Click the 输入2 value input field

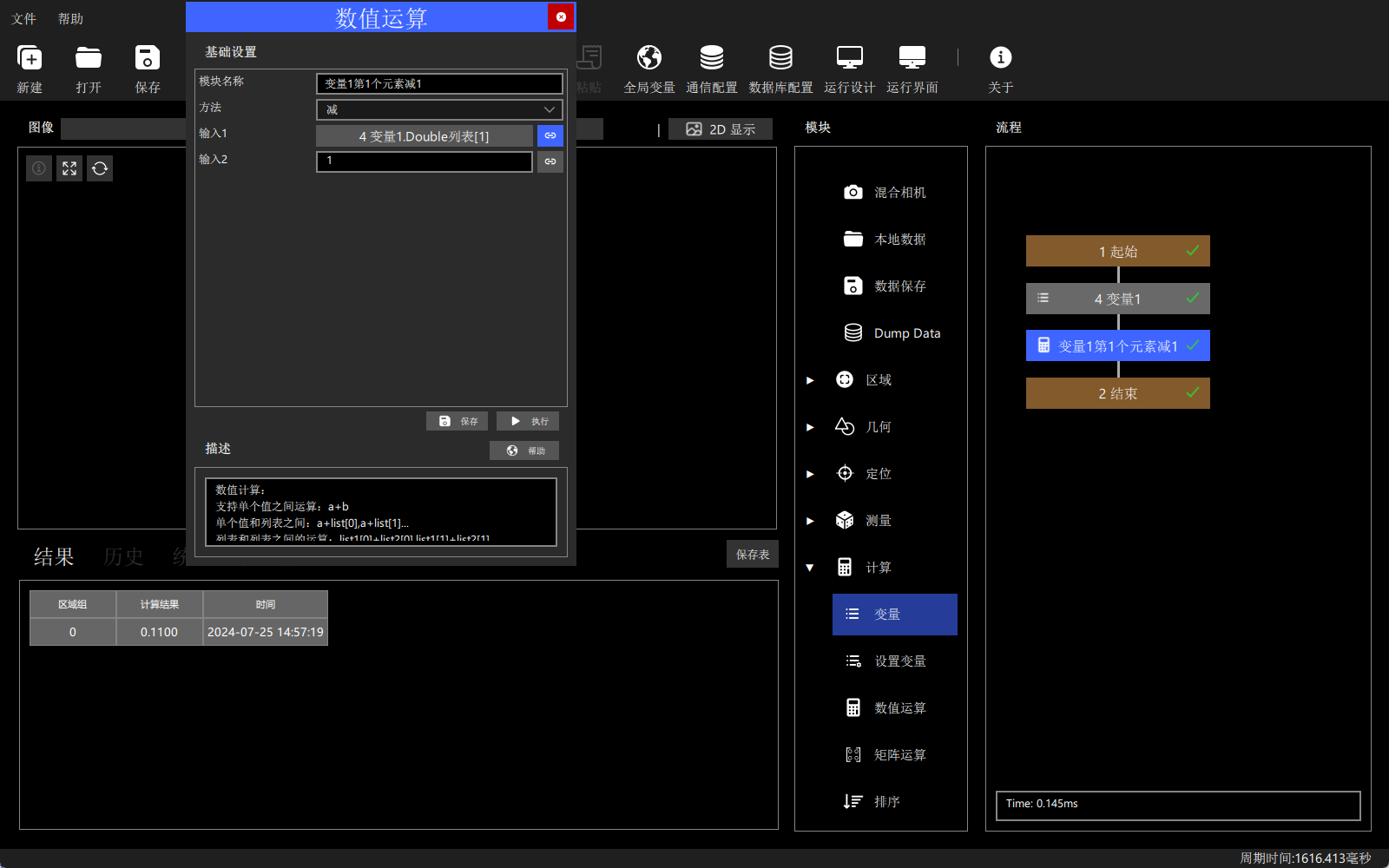tap(425, 161)
